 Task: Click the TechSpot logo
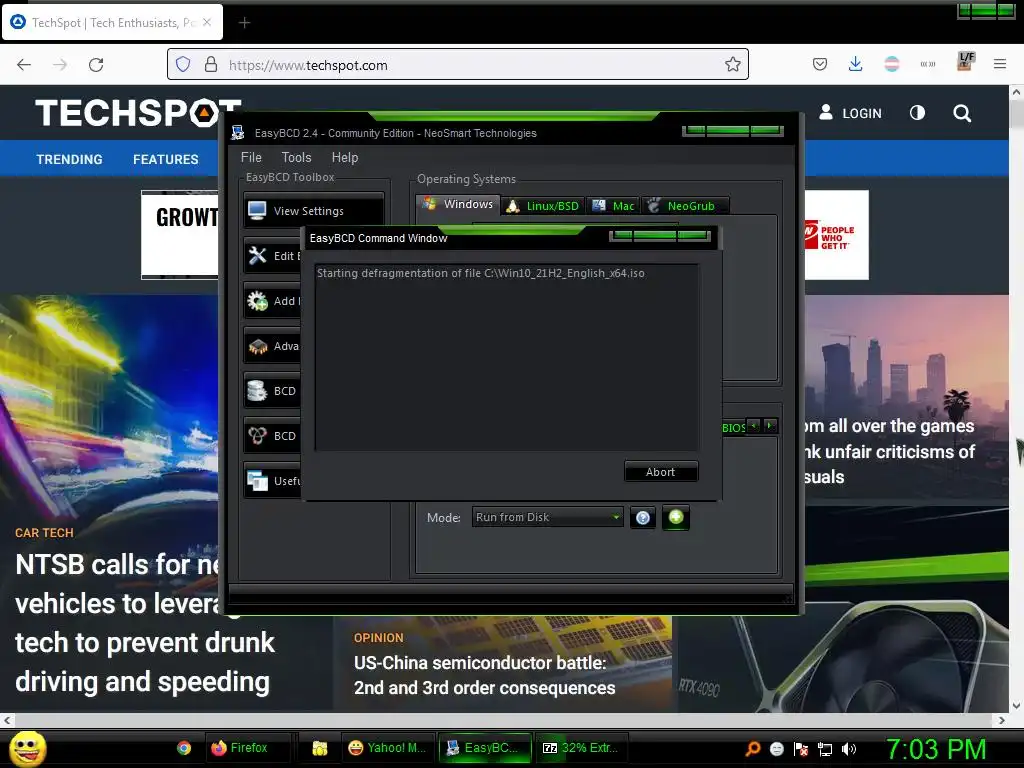click(138, 112)
